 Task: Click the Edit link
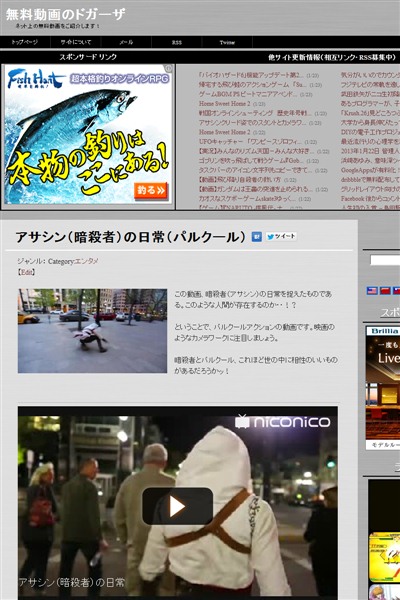[26, 272]
